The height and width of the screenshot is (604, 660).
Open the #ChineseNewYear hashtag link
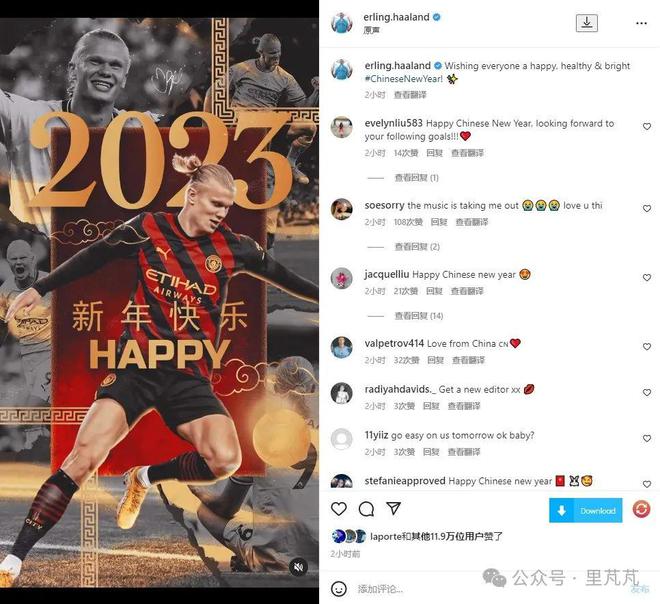404,79
